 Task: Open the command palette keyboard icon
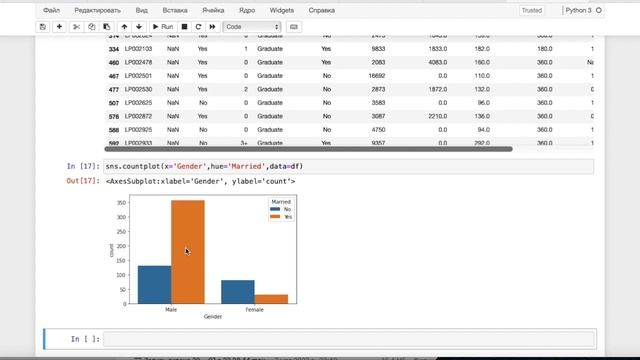(293, 27)
